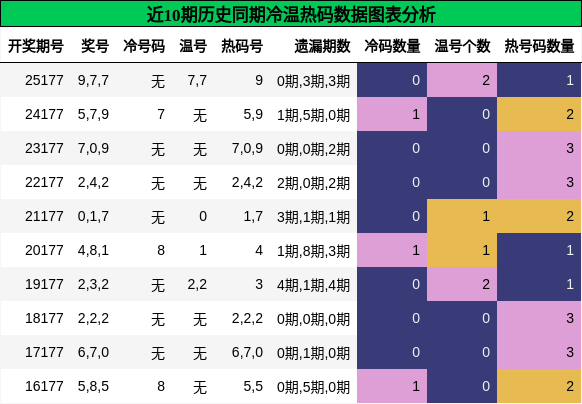Click pink hot count cell in row 23177
Screen dimensions: 582x404
(x=539, y=149)
